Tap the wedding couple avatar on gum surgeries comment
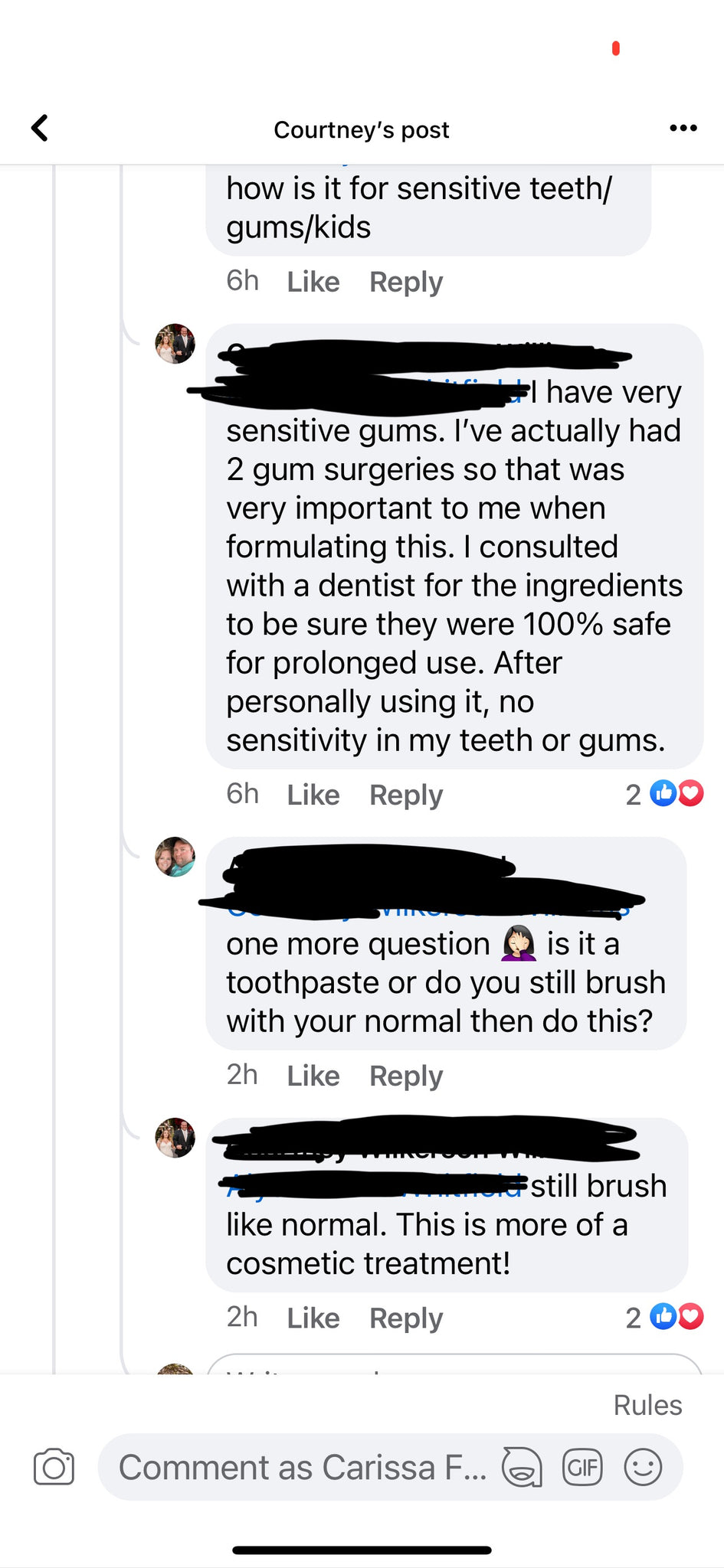The height and width of the screenshot is (1568, 724). pyautogui.click(x=175, y=344)
